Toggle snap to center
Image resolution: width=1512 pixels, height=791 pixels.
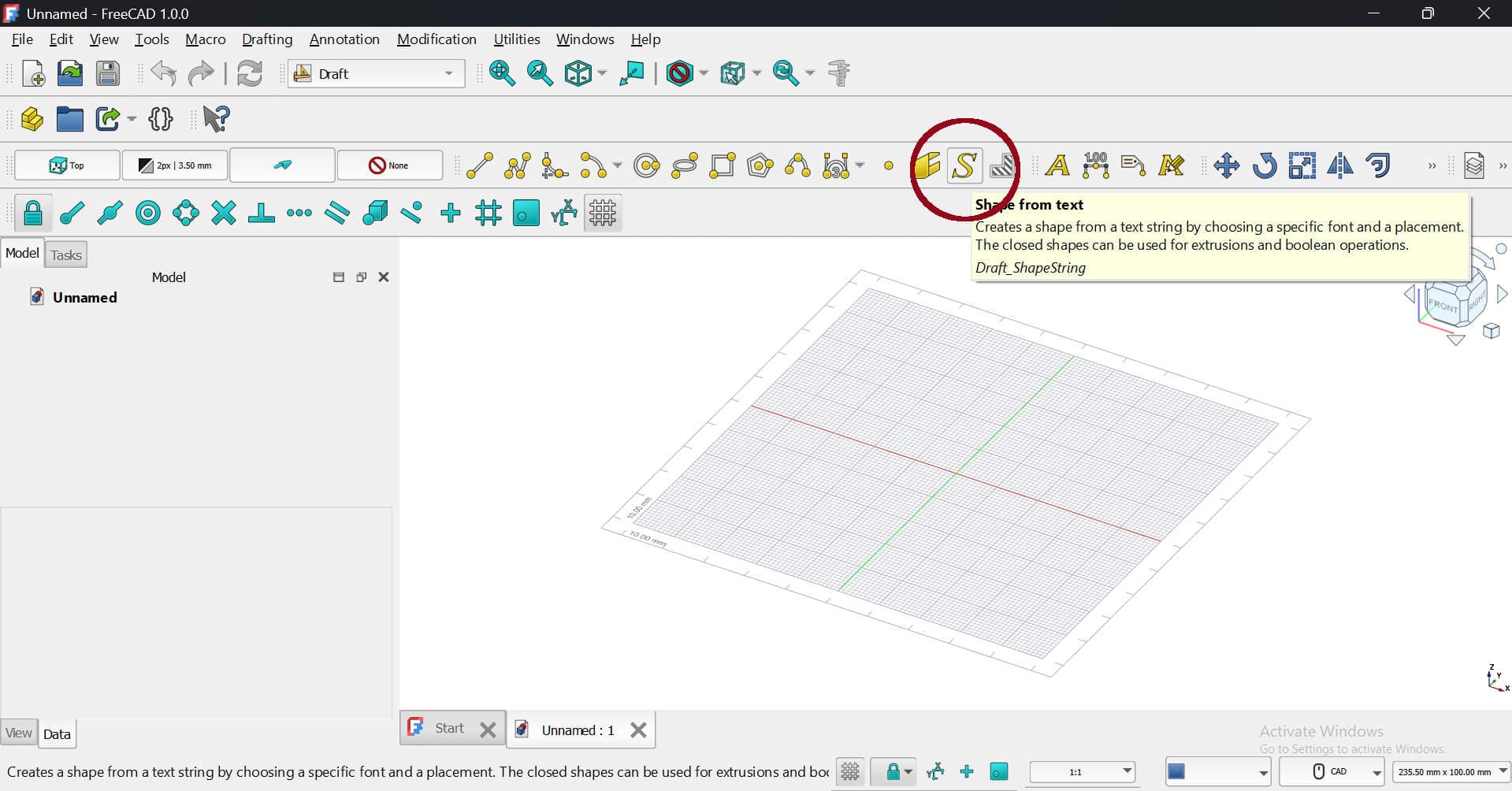click(x=148, y=213)
